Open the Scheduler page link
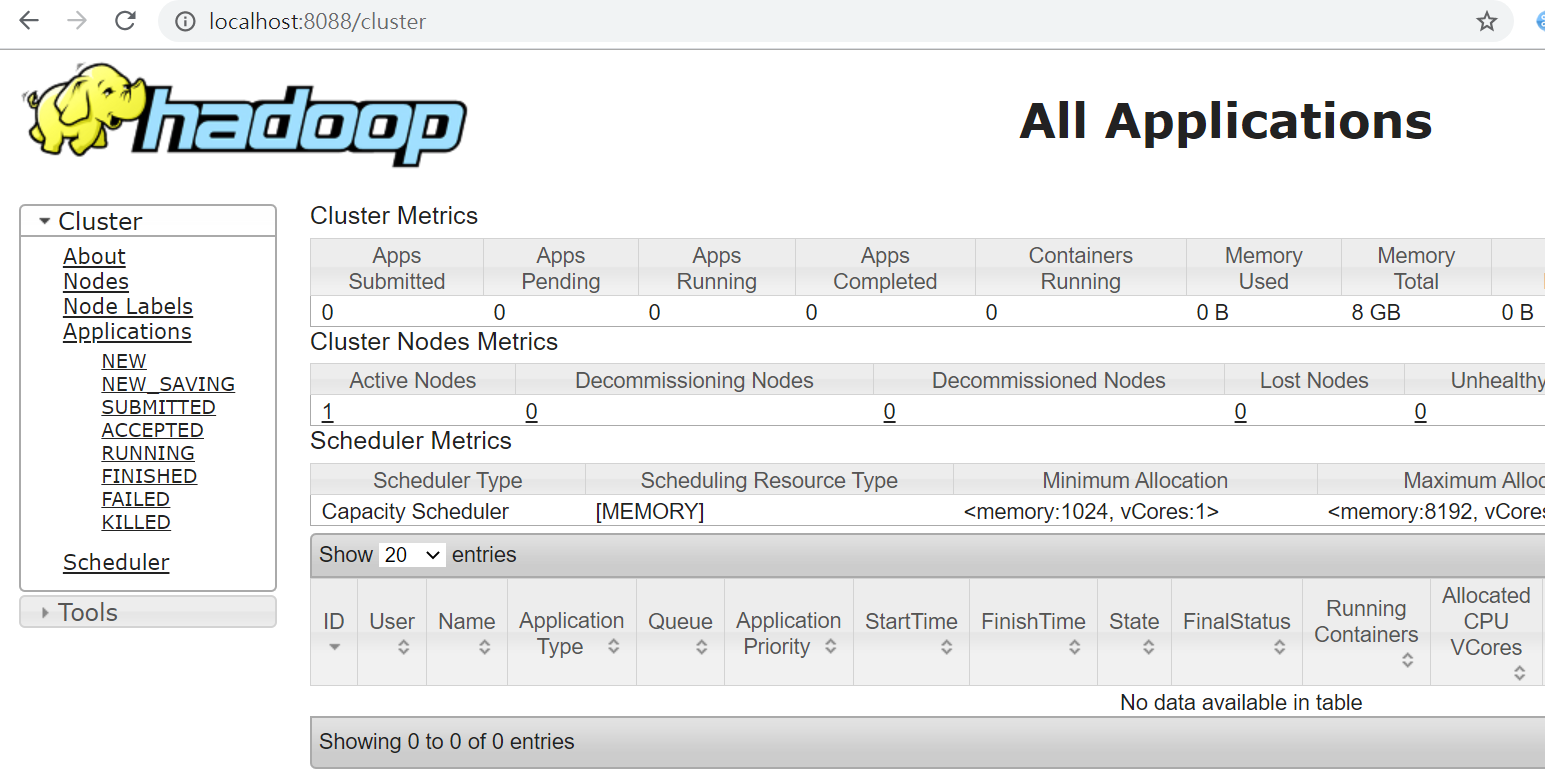1545x783 pixels. [x=116, y=563]
